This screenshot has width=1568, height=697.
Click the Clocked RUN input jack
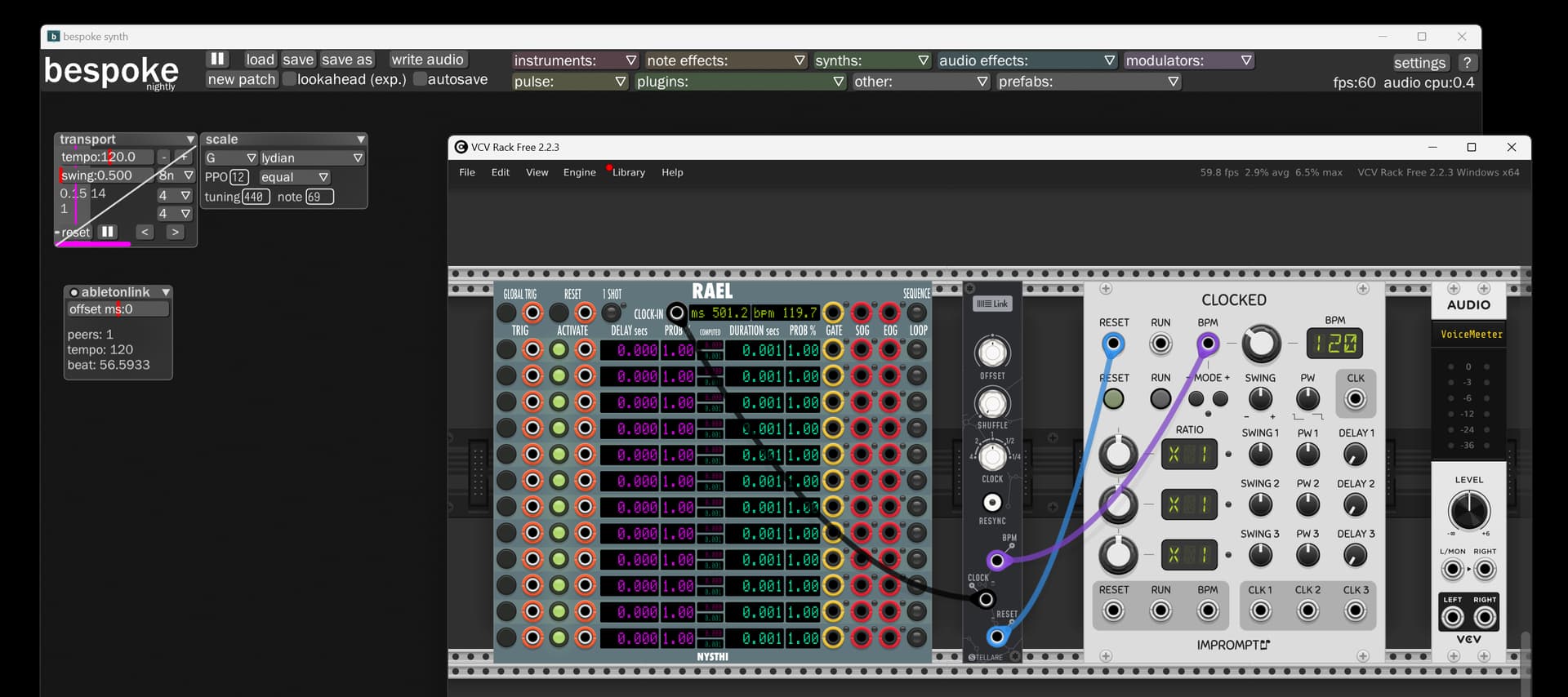point(1160,344)
